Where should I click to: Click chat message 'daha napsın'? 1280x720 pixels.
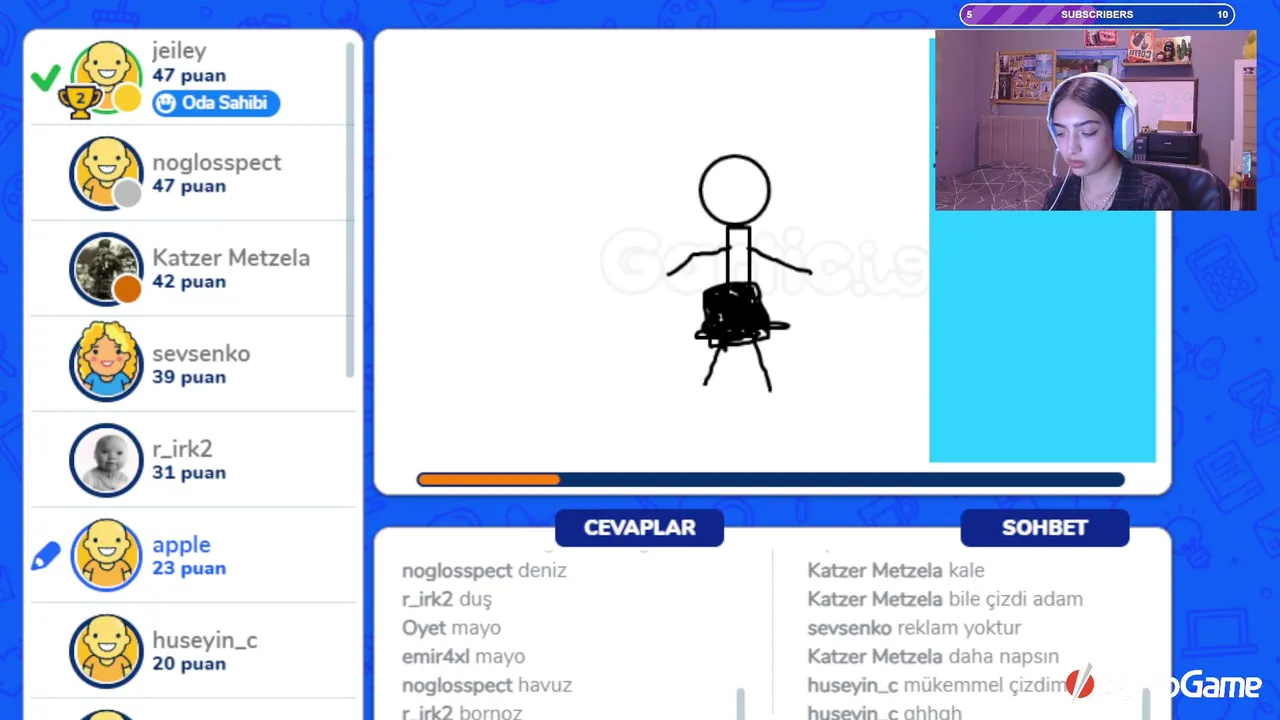click(1003, 657)
